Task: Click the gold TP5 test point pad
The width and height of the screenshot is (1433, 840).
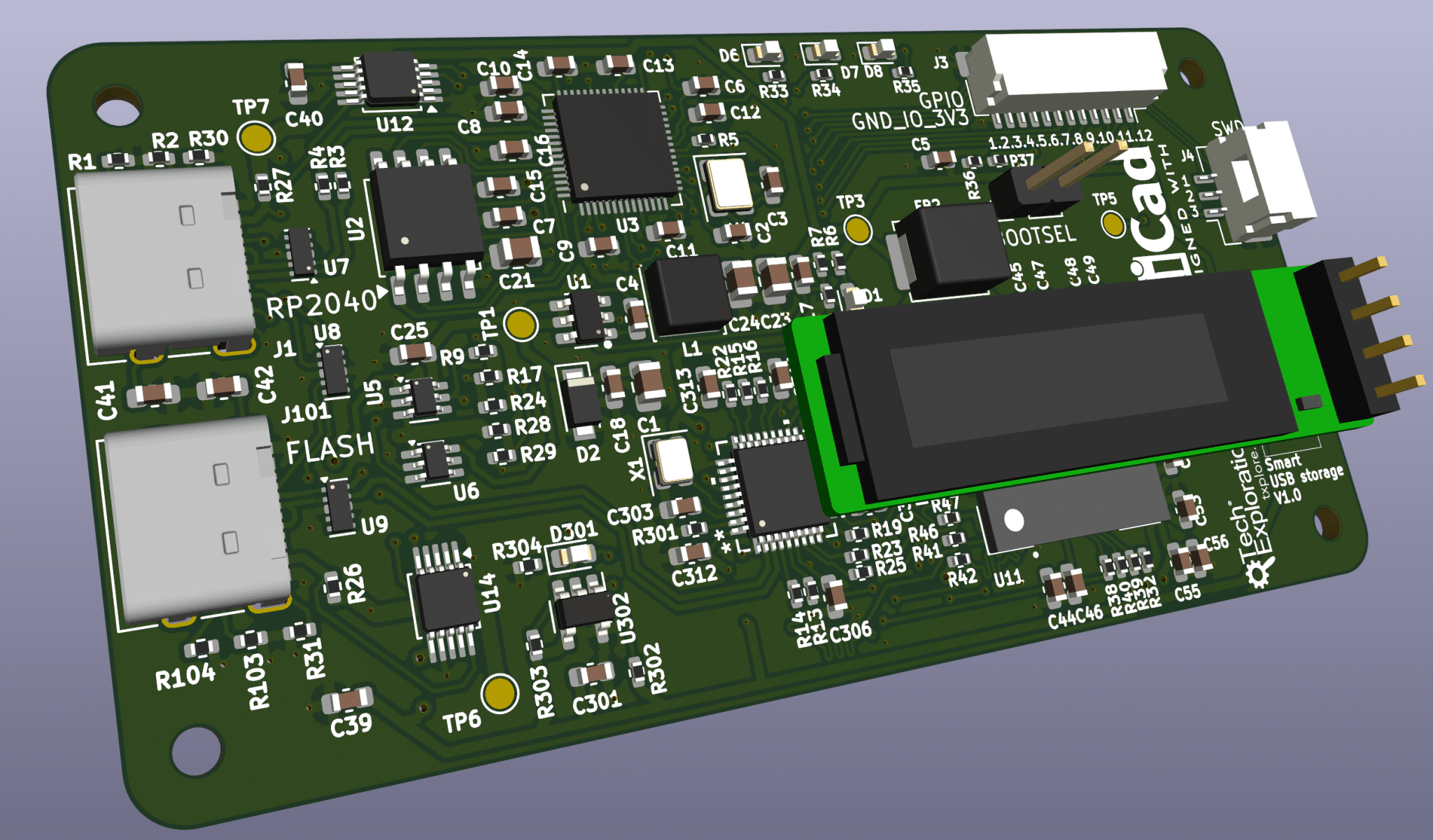Action: point(1113,224)
